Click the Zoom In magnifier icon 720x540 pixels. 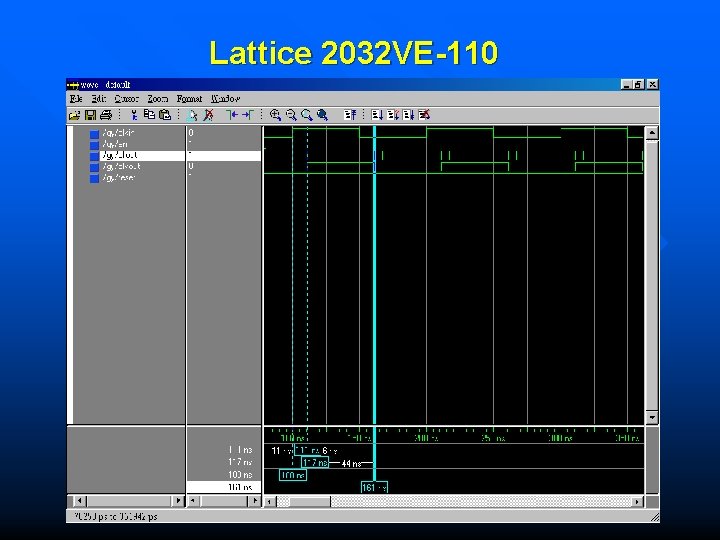click(x=275, y=115)
